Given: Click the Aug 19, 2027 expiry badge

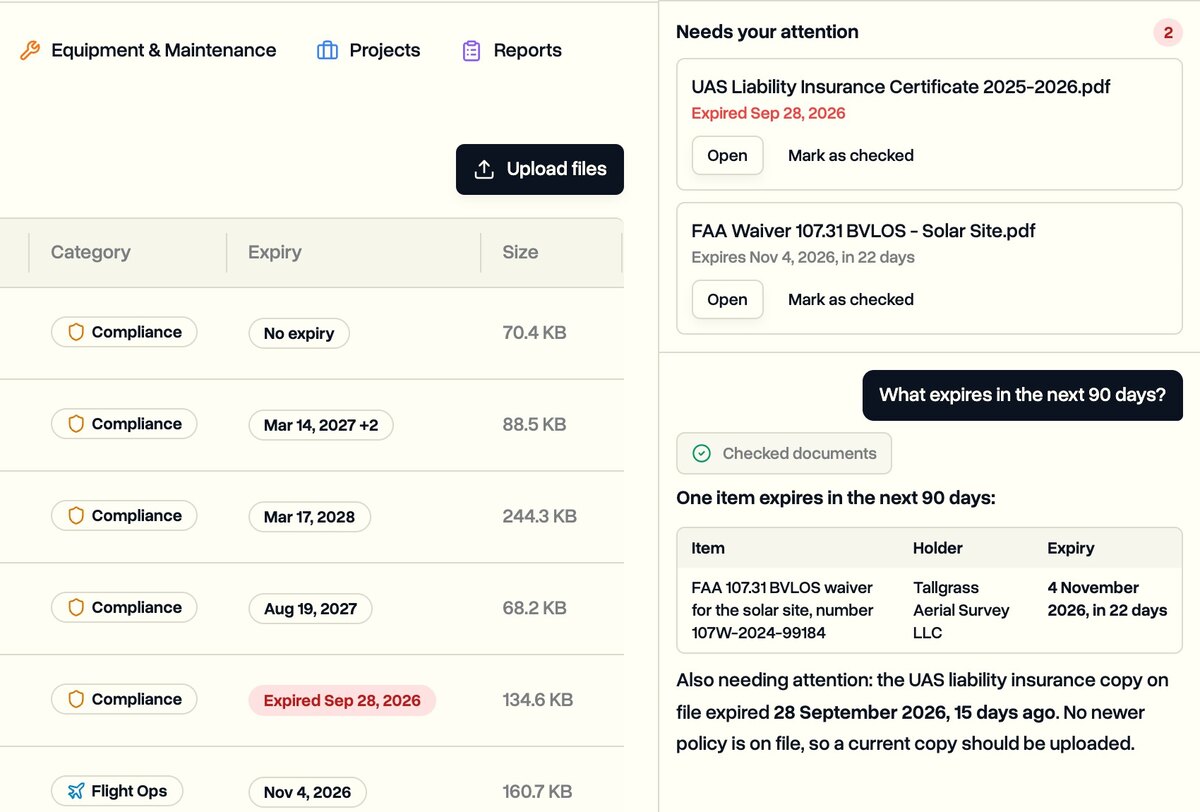Looking at the screenshot, I should coord(310,608).
